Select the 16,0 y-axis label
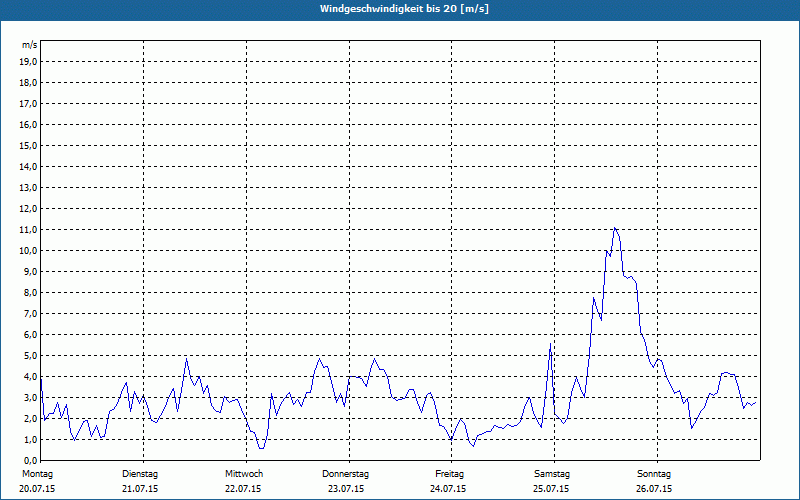Viewport: 800px width, 500px height. point(28,124)
